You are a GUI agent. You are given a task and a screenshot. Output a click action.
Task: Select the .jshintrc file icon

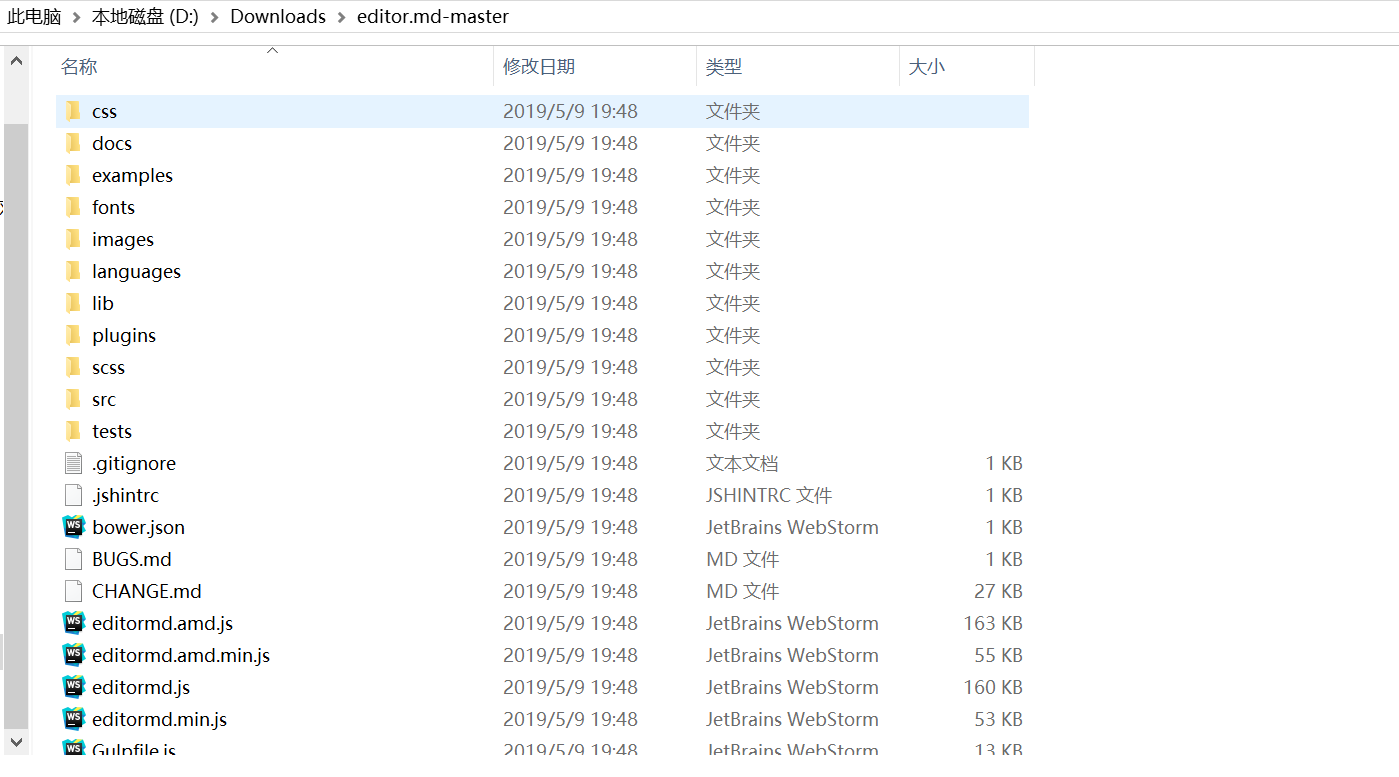pos(73,495)
